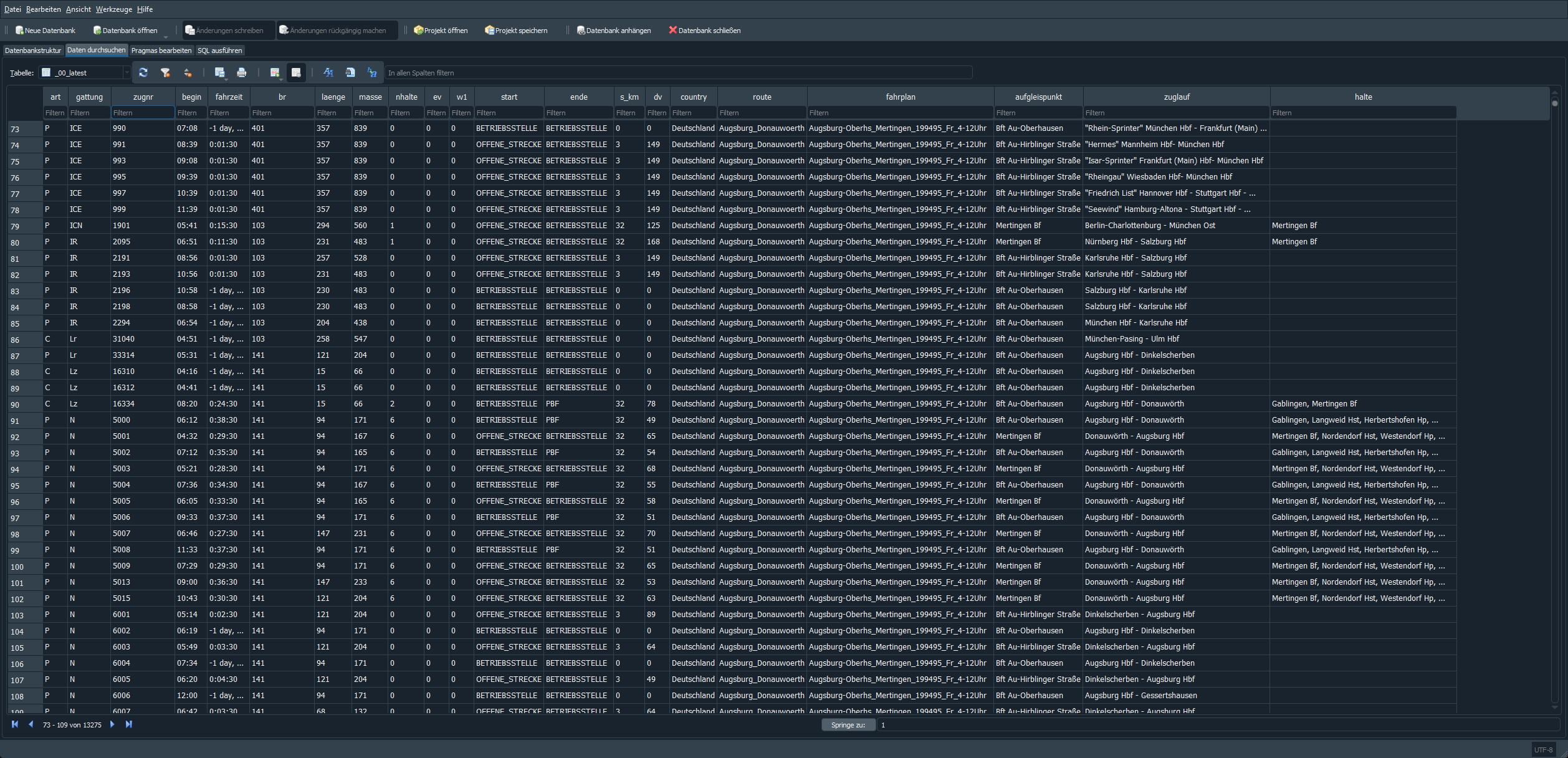The width and height of the screenshot is (1568, 758).
Task: Open the Werkzeuge menu
Action: 114,9
